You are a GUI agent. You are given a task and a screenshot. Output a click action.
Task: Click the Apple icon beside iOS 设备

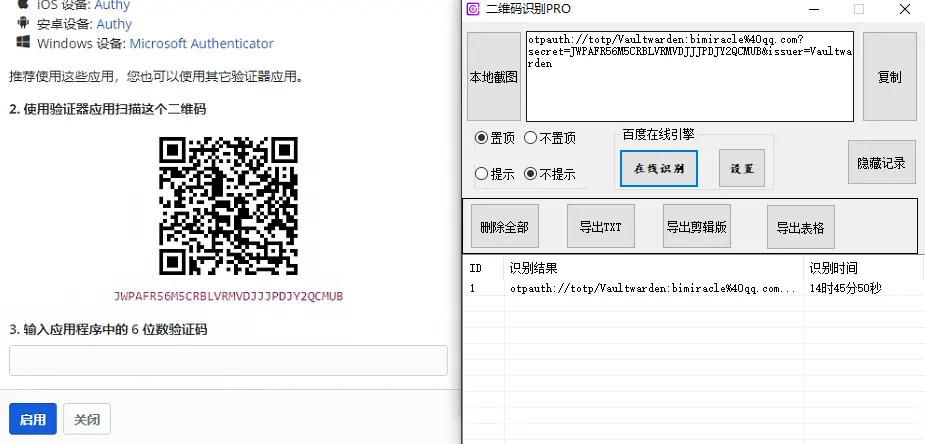tap(23, 4)
